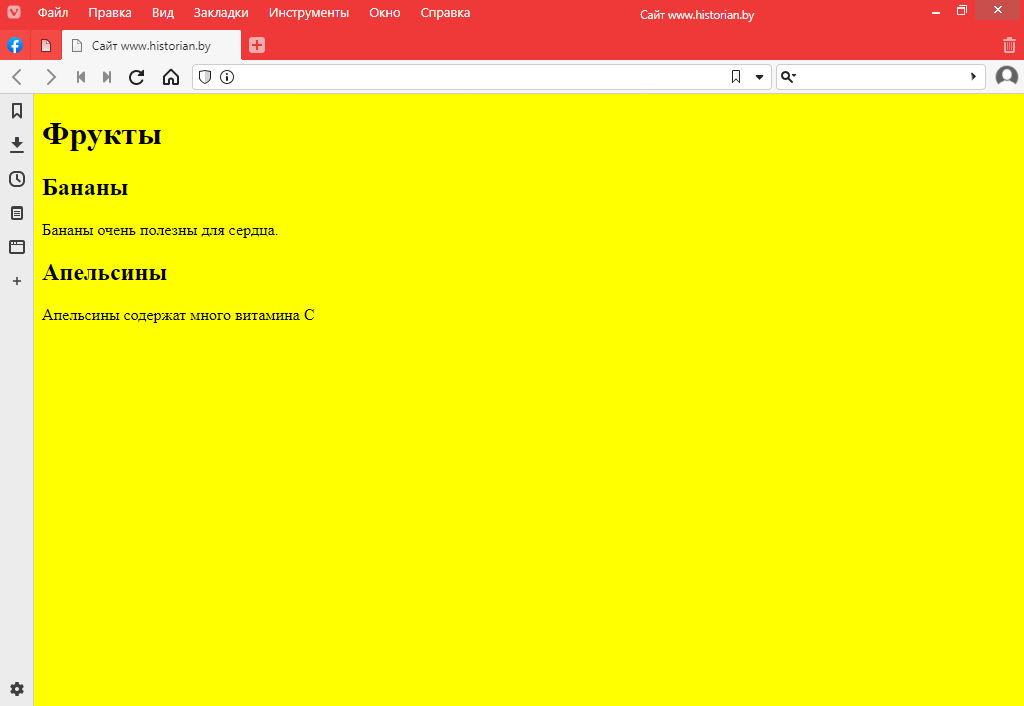This screenshot has width=1024, height=706.
Task: Reload the current page
Action: point(137,77)
